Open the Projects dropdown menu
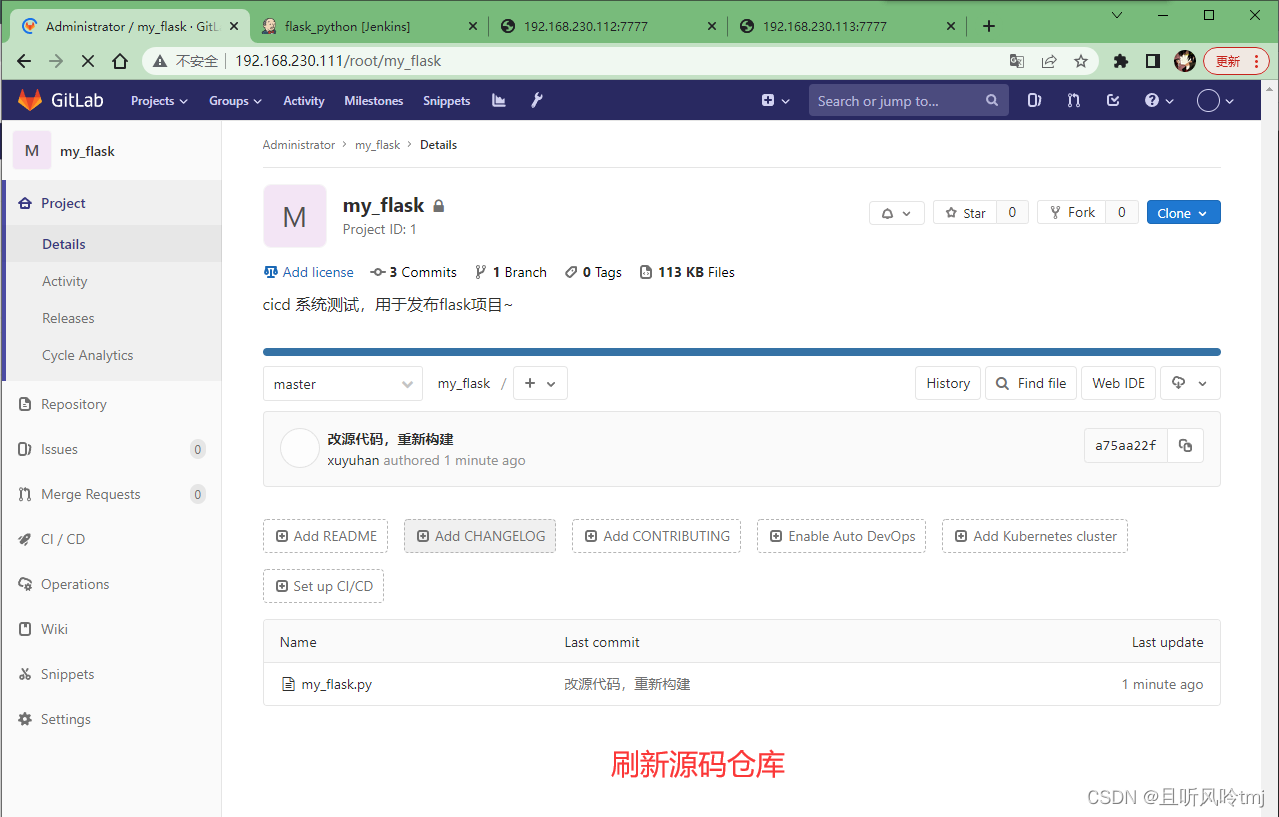 pyautogui.click(x=159, y=100)
